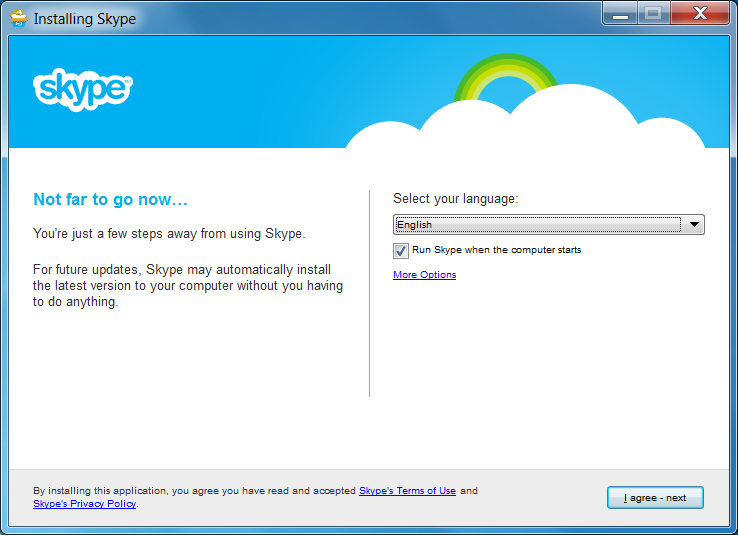Open Skype's Privacy Policy link
This screenshot has width=738, height=535.
pos(84,504)
